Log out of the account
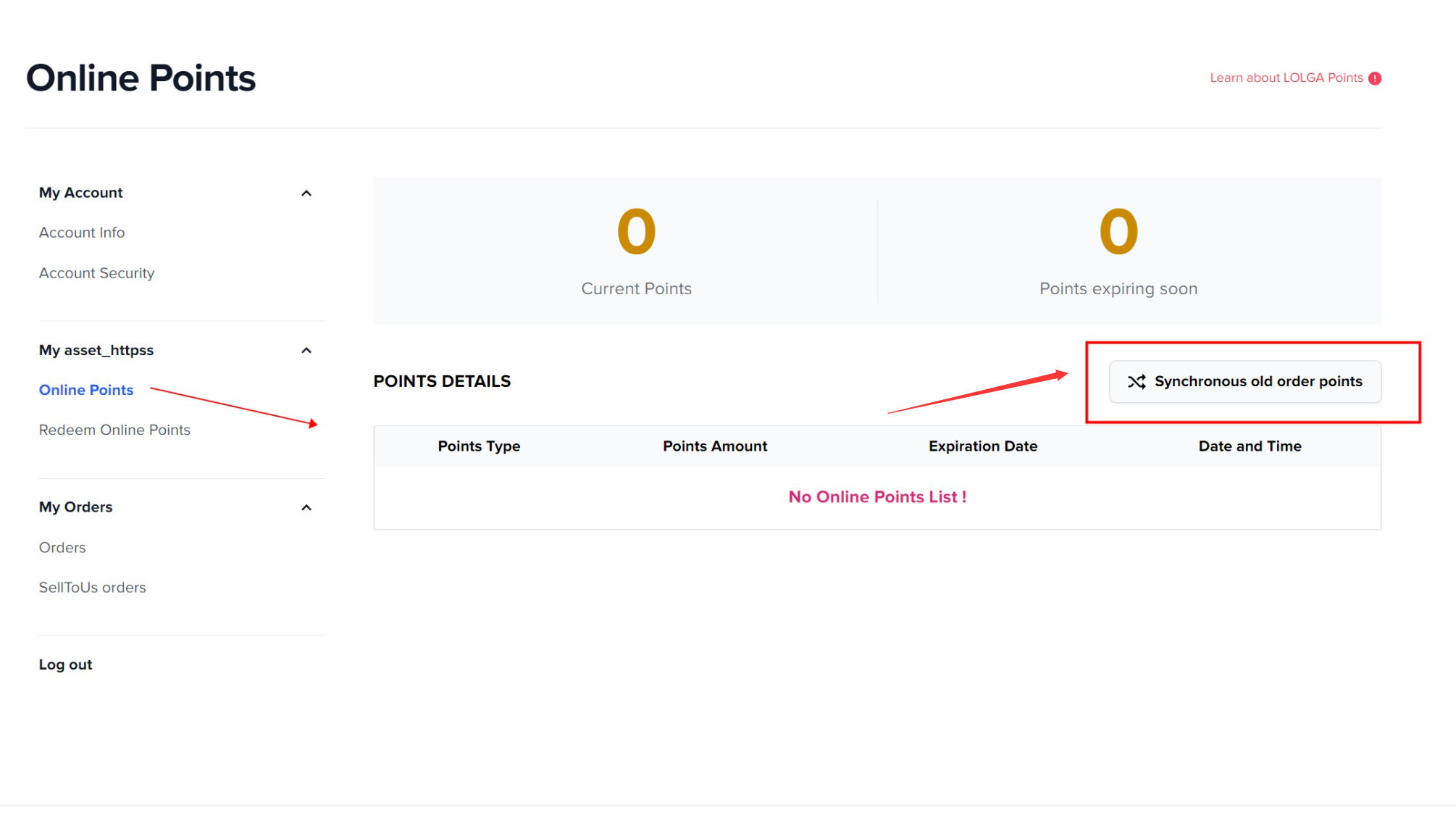1456x821 pixels. point(65,664)
